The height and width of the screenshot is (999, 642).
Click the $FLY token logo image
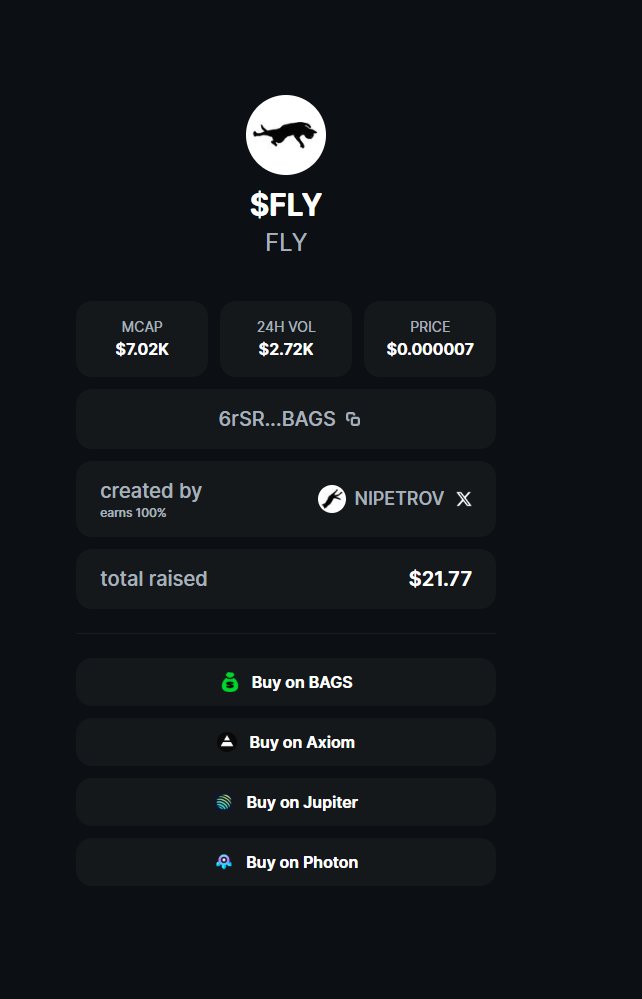click(x=285, y=135)
